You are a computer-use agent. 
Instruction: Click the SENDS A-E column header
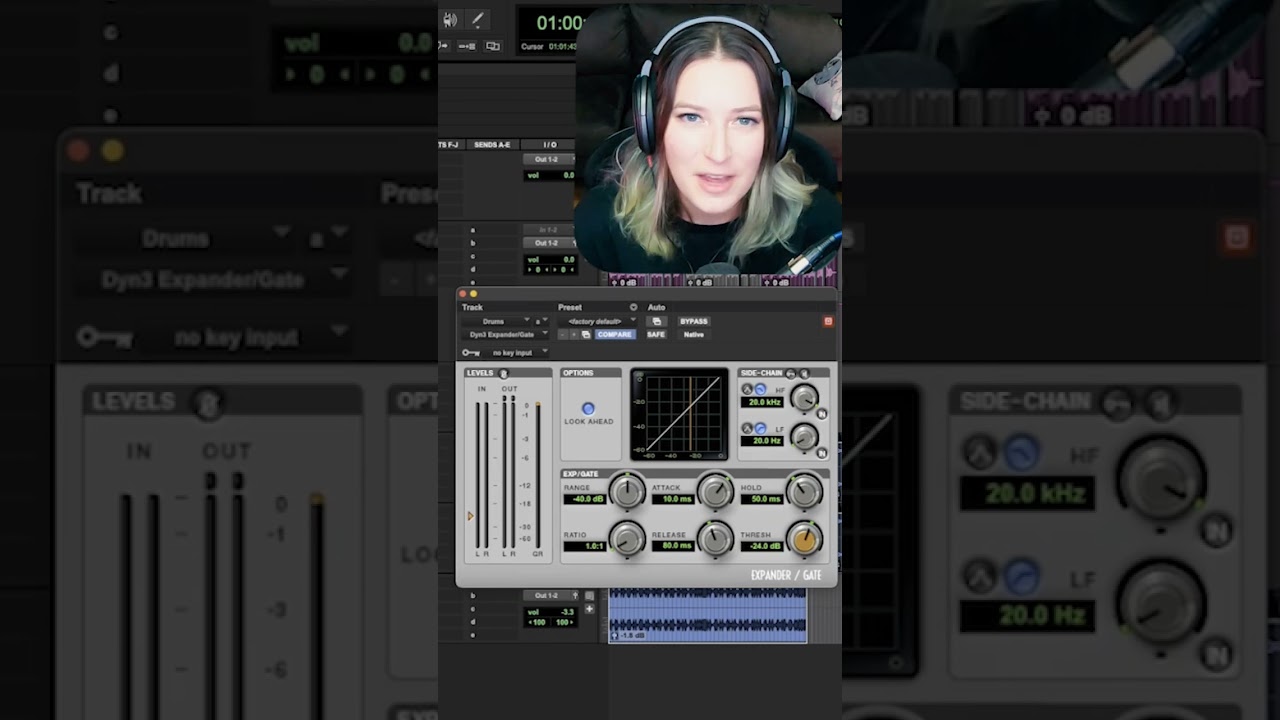492,145
